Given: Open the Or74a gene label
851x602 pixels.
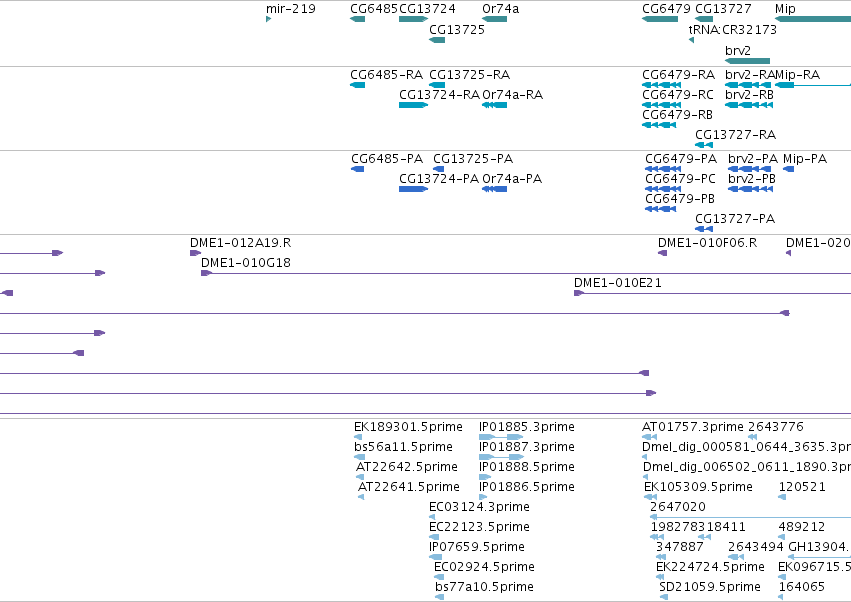Looking at the screenshot, I should point(500,9).
